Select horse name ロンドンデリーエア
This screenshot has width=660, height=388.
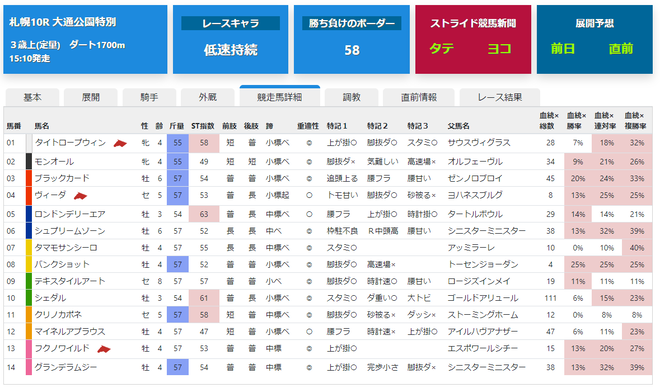pos(70,214)
